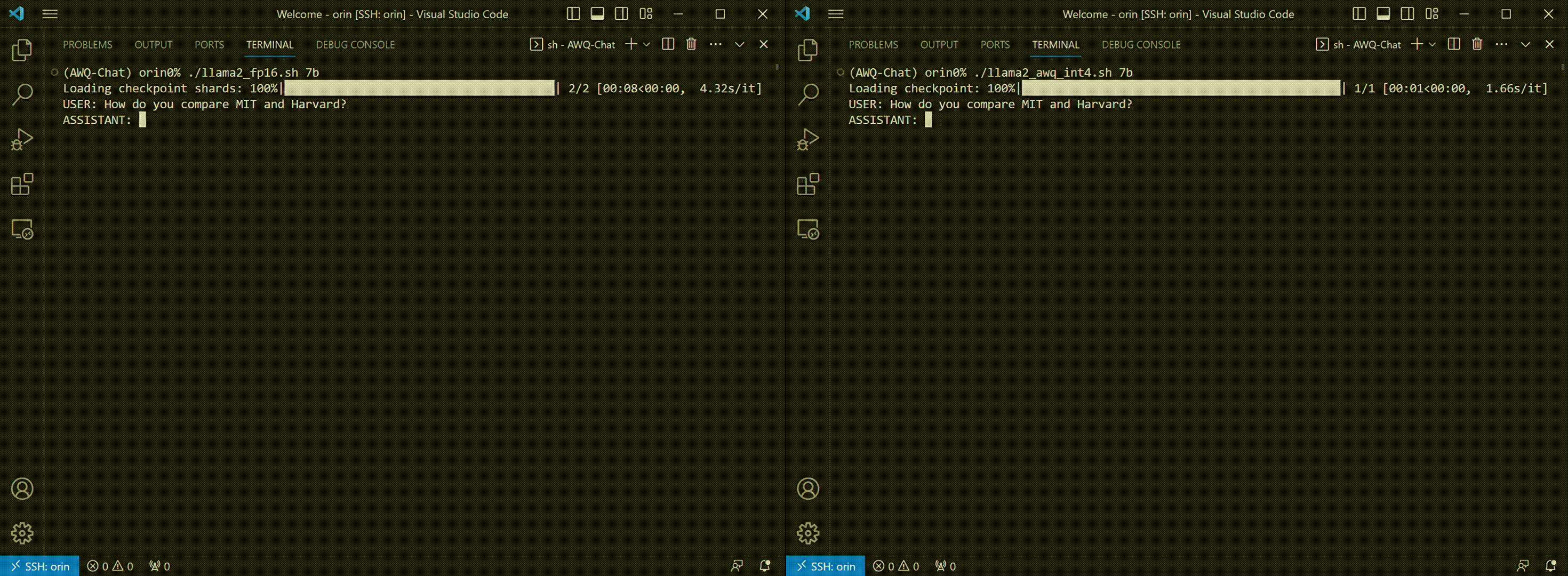The image size is (1568, 576).
Task: Toggle panel visibility in right window title bar
Action: pos(1383,14)
